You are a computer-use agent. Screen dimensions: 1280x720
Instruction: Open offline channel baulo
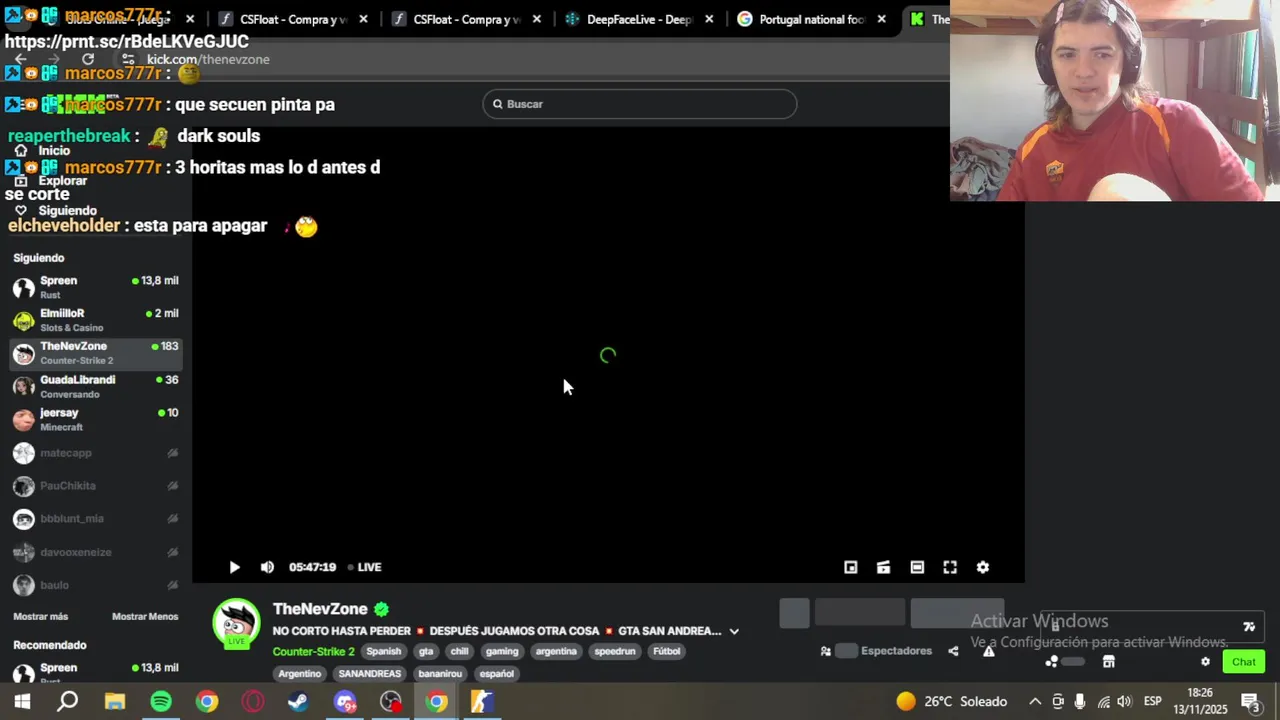[96, 585]
